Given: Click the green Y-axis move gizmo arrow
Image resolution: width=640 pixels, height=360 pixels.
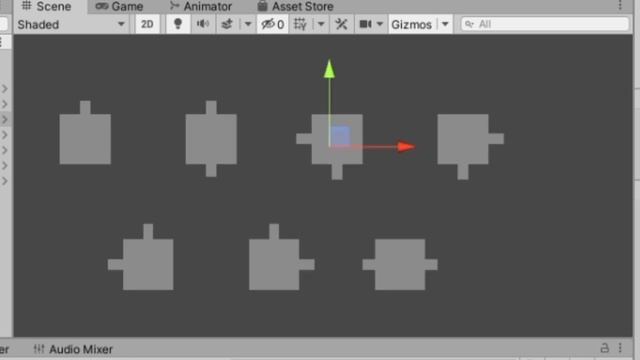Looking at the screenshot, I should coord(329,69).
